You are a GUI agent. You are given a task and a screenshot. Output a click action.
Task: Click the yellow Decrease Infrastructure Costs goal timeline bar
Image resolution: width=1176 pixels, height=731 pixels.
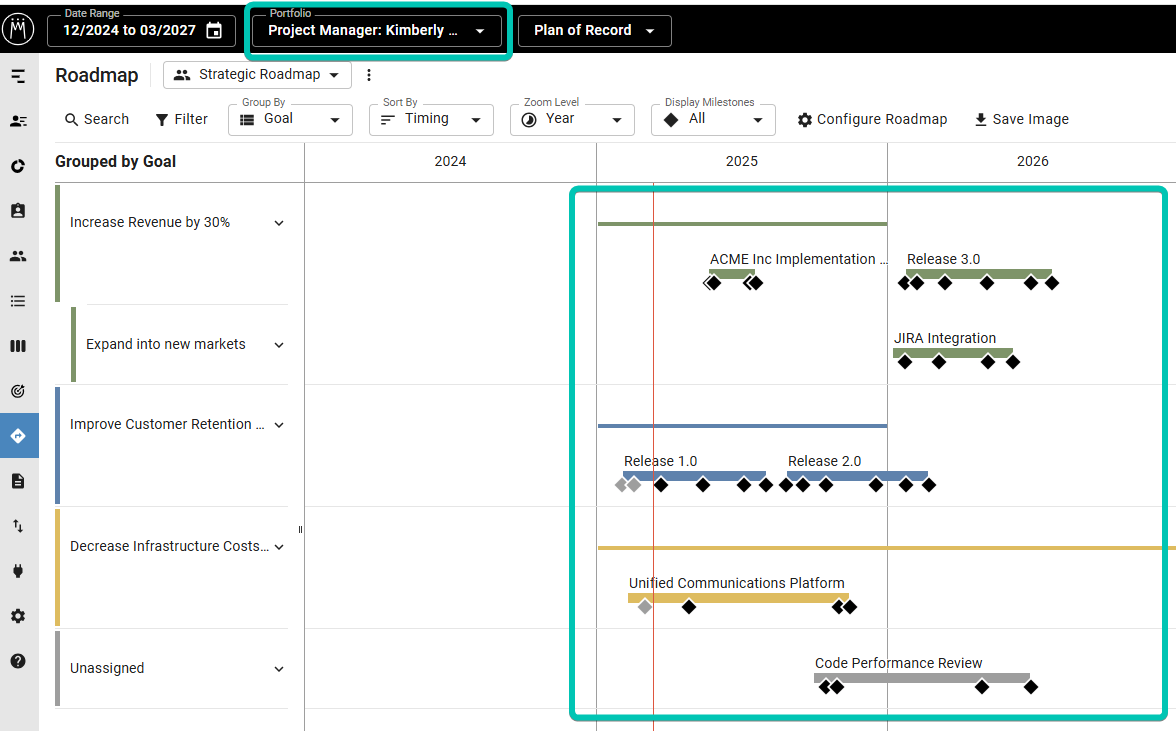click(x=886, y=548)
